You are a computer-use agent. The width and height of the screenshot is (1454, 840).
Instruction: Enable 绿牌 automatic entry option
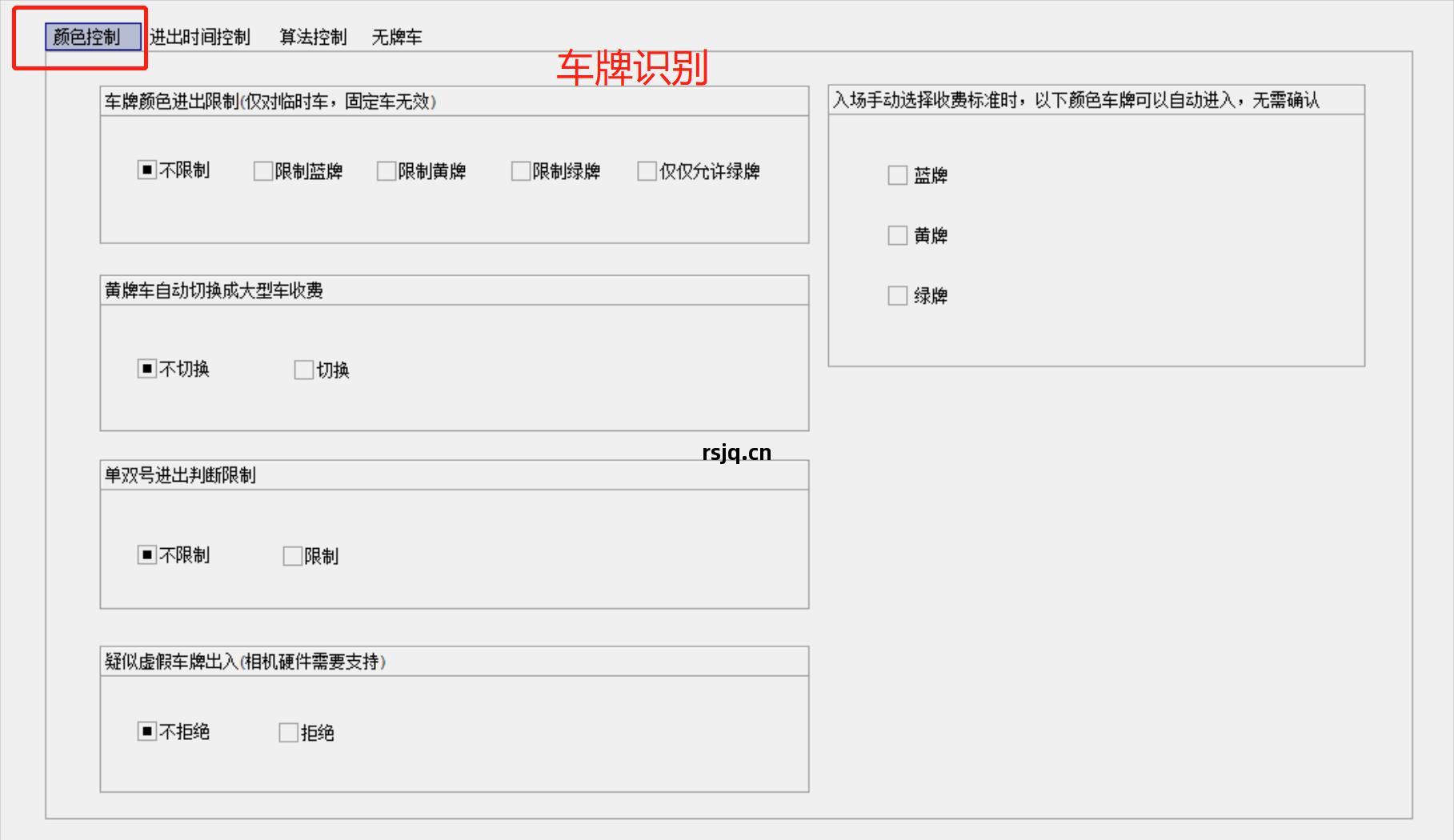896,295
